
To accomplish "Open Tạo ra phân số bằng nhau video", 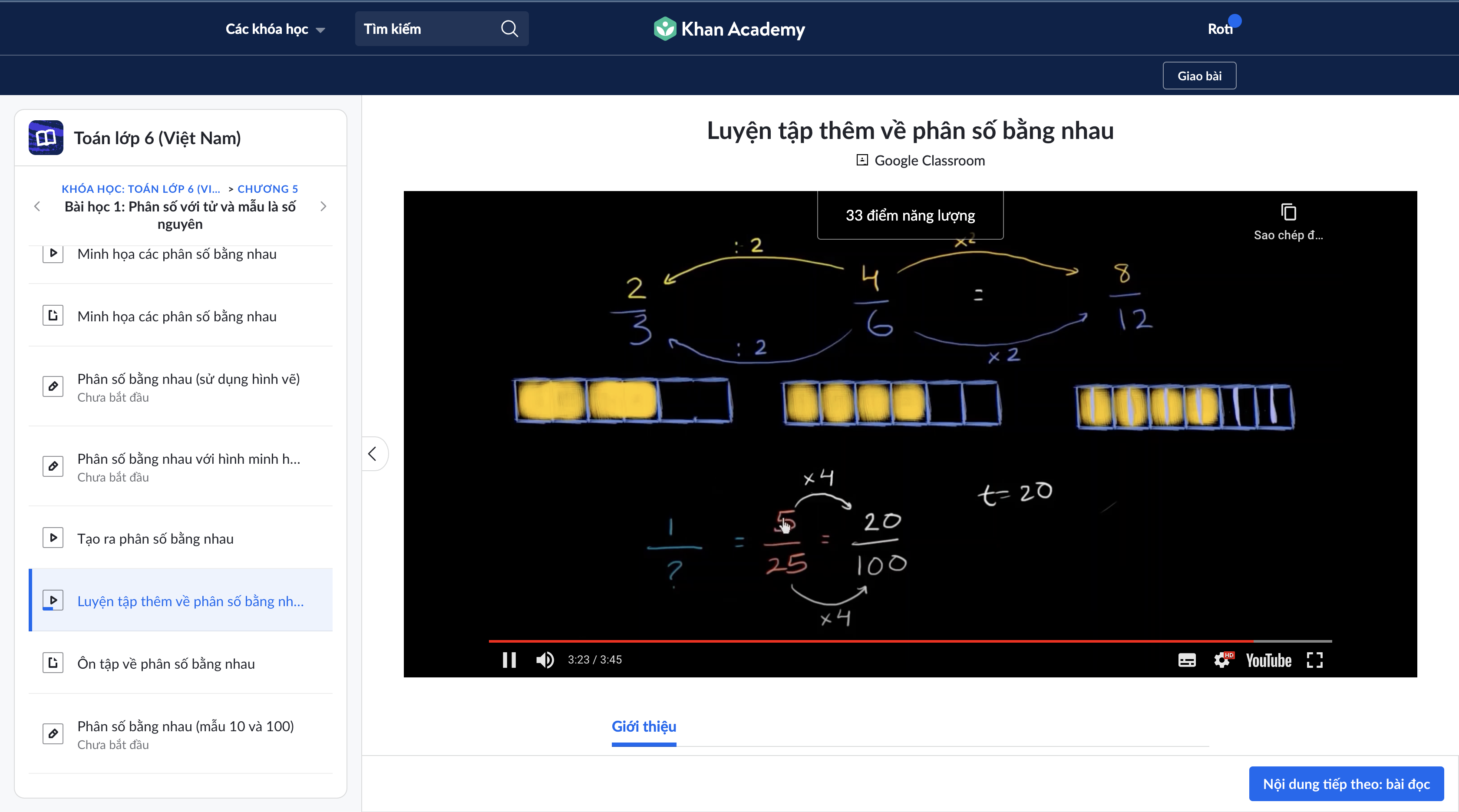I will [x=155, y=538].
